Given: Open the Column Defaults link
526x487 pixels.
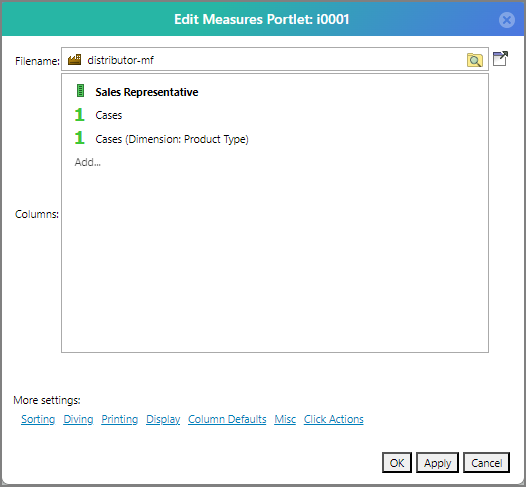Looking at the screenshot, I should 227,419.
